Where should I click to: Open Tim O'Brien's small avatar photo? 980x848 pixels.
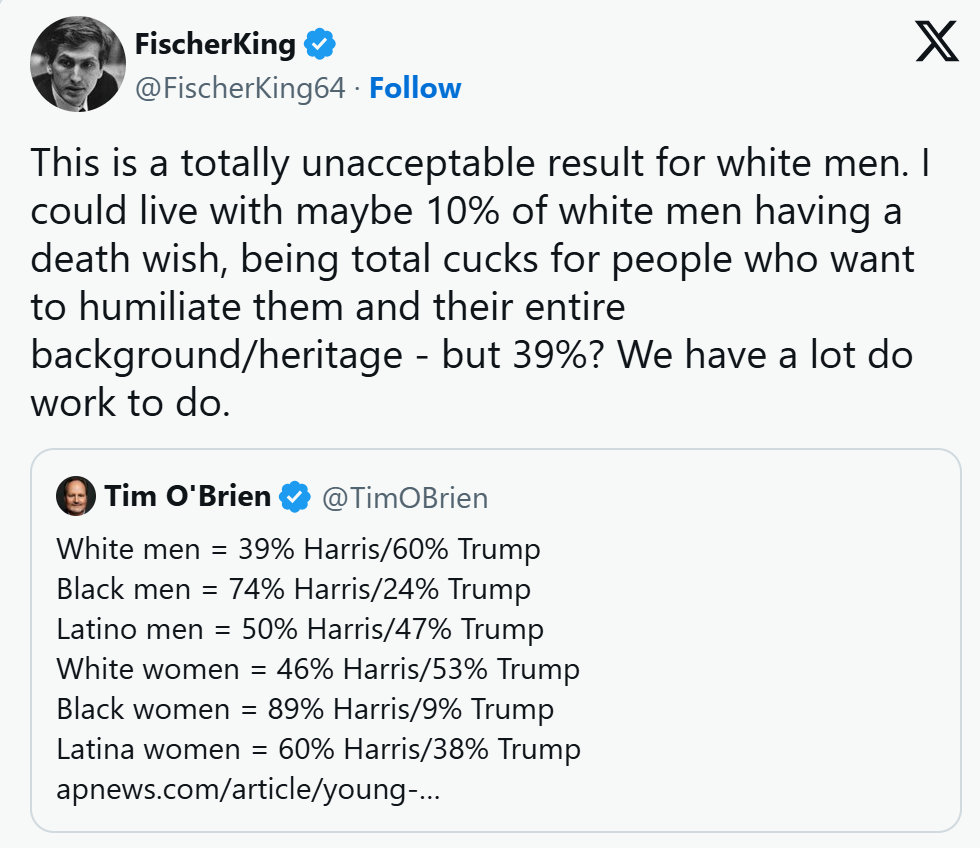(76, 496)
